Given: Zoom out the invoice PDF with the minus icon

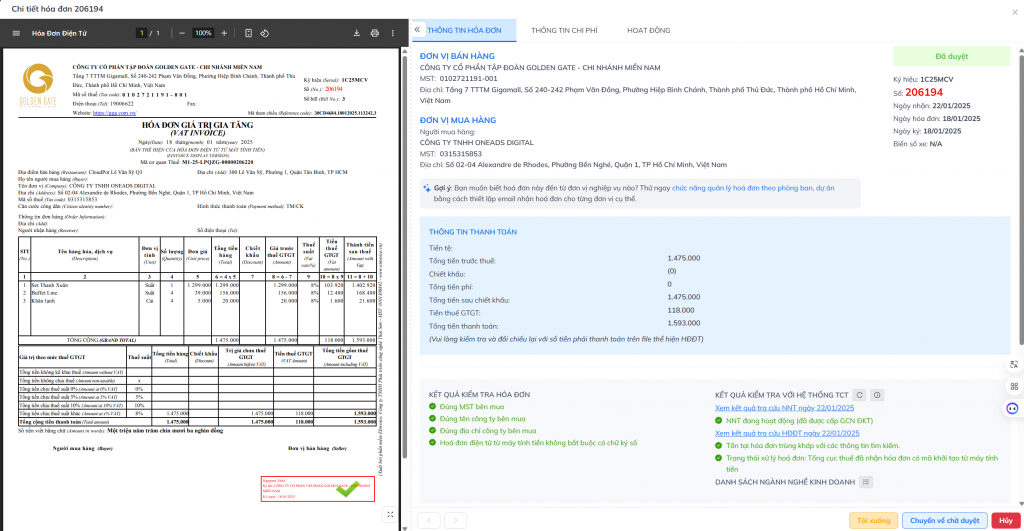Looking at the screenshot, I should click(x=182, y=33).
